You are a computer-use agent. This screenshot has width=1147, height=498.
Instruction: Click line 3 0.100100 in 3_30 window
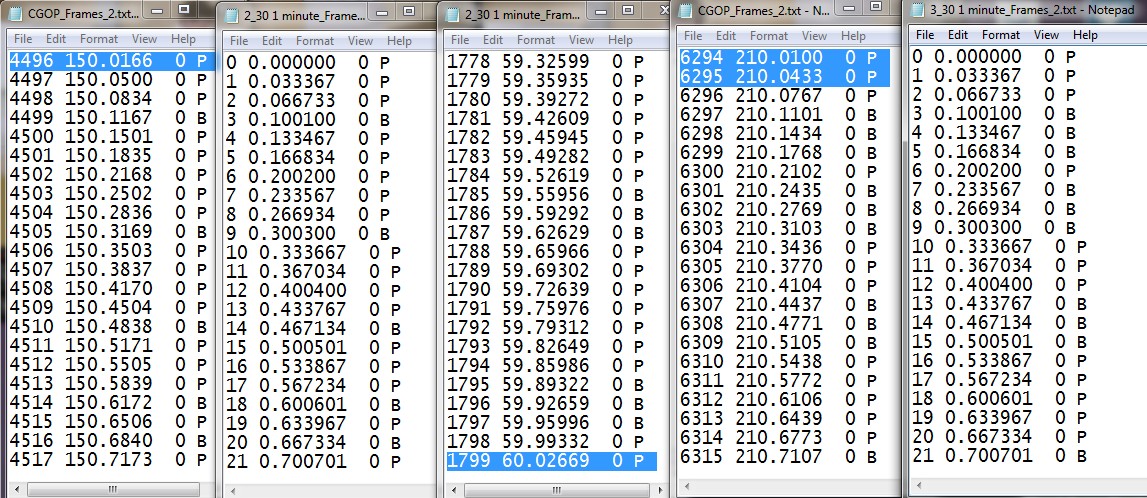[994, 113]
